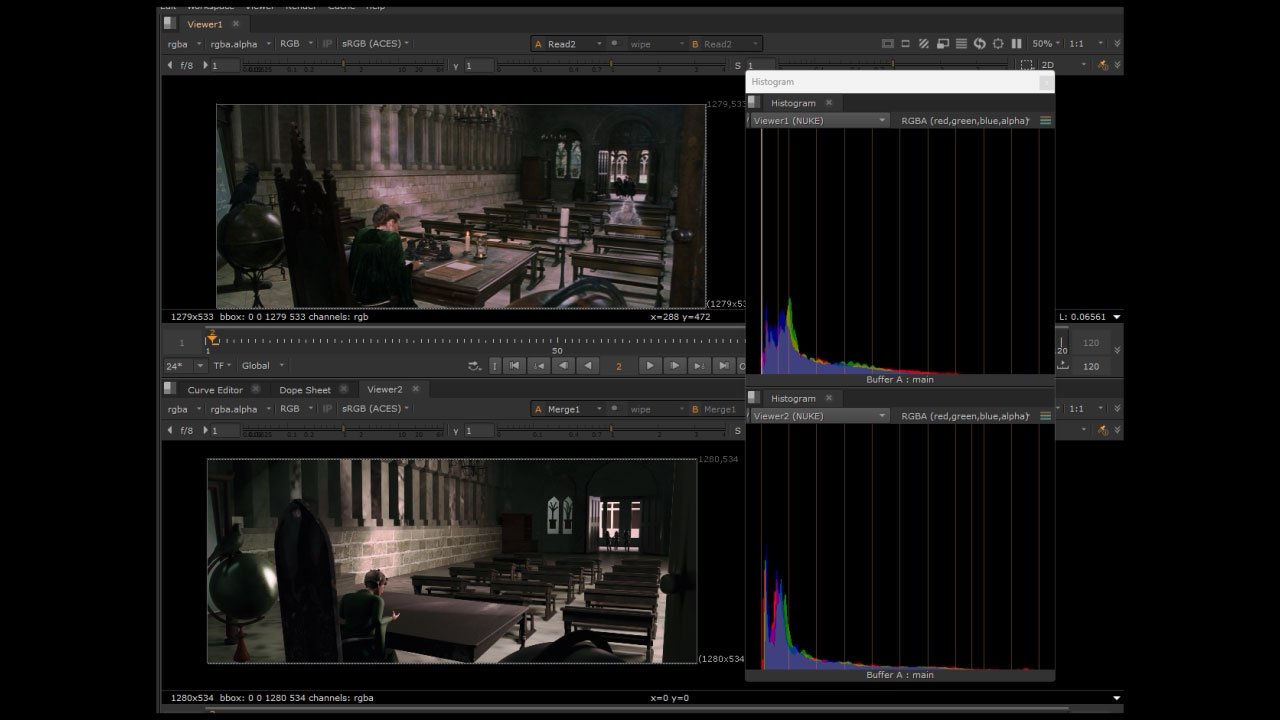The height and width of the screenshot is (720, 1280).
Task: Close the Viewer1 tab
Action: 236,24
